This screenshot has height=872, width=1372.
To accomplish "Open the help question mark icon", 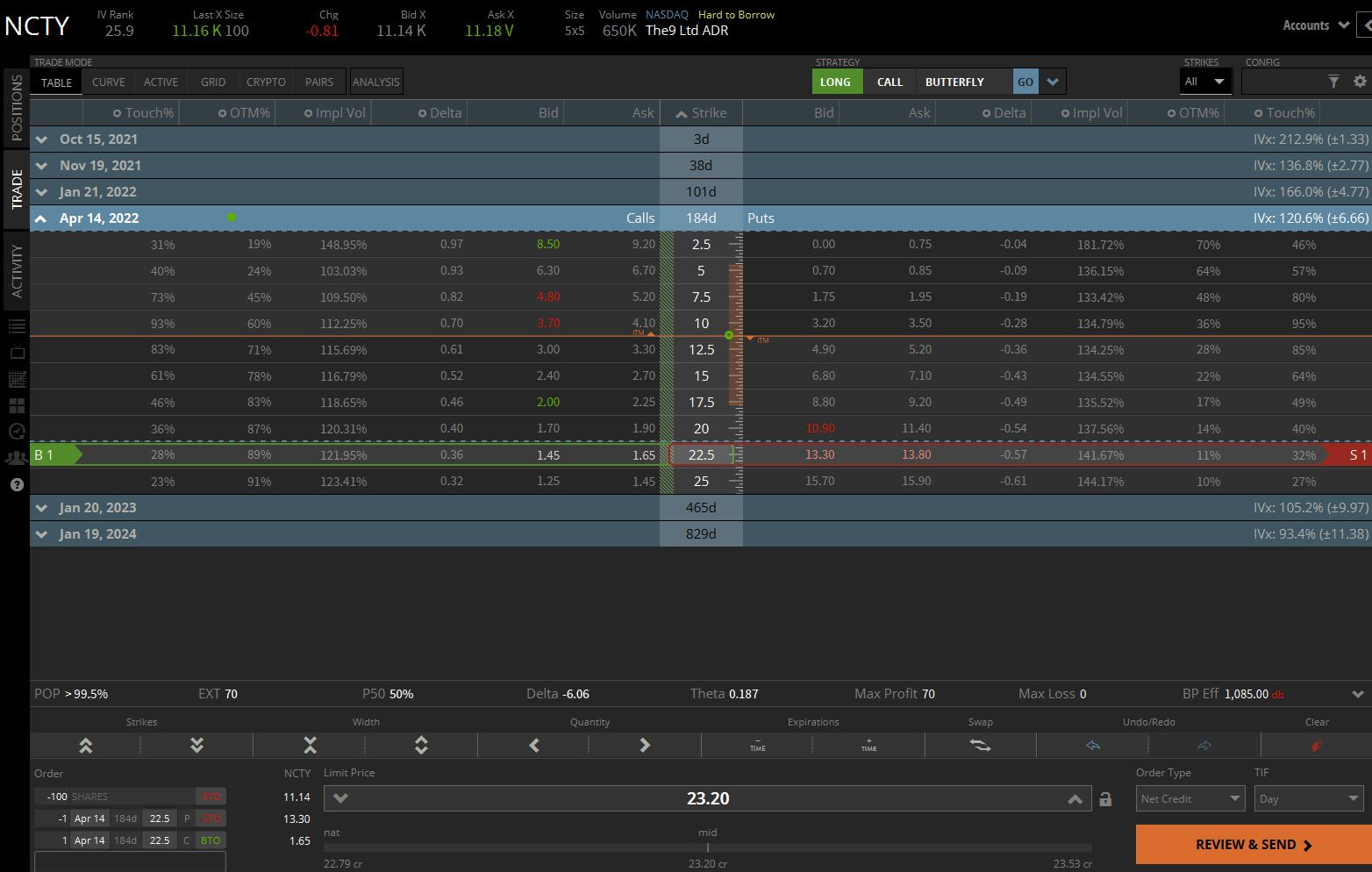I will point(17,484).
